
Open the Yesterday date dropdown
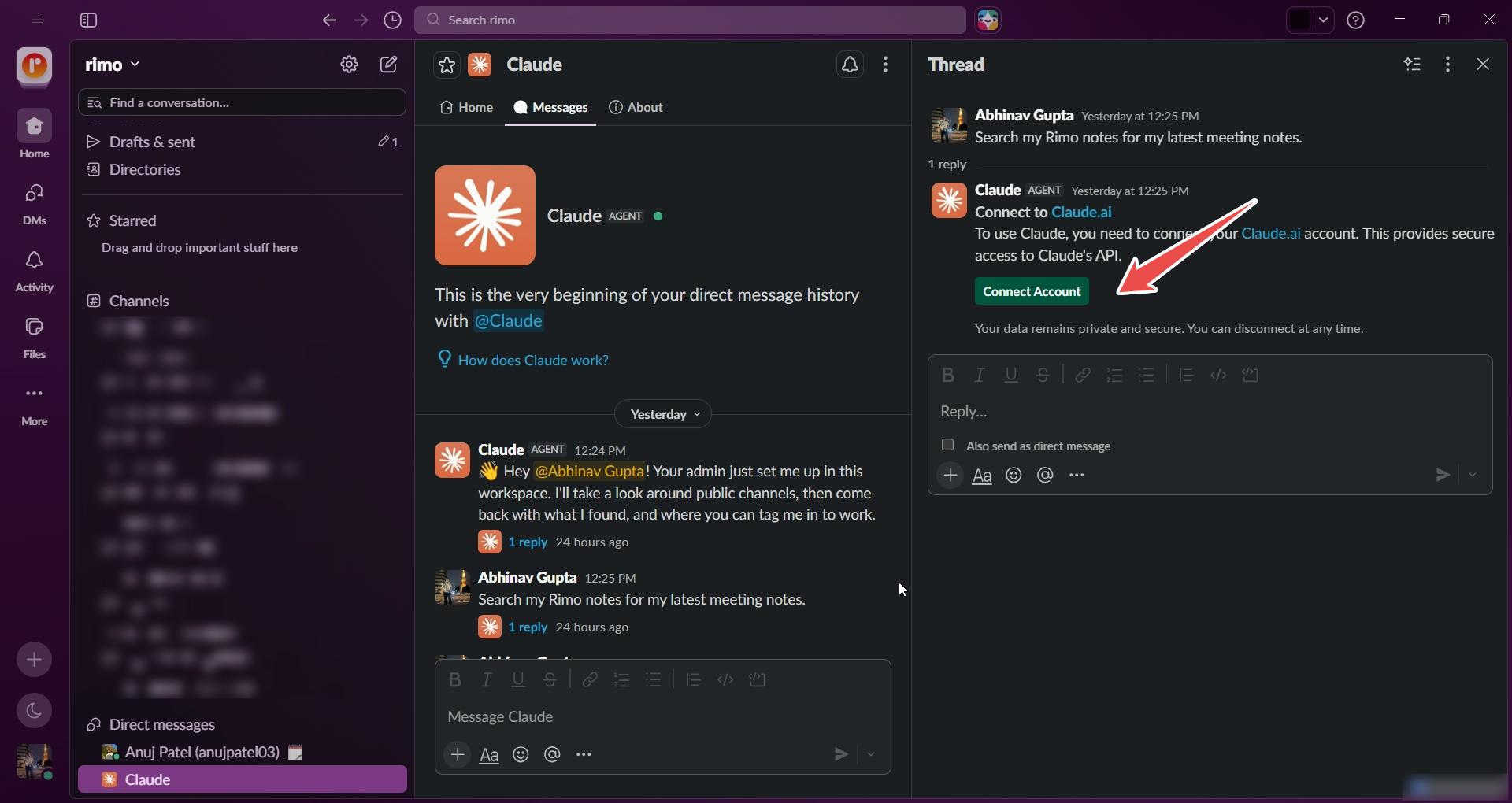tap(663, 414)
